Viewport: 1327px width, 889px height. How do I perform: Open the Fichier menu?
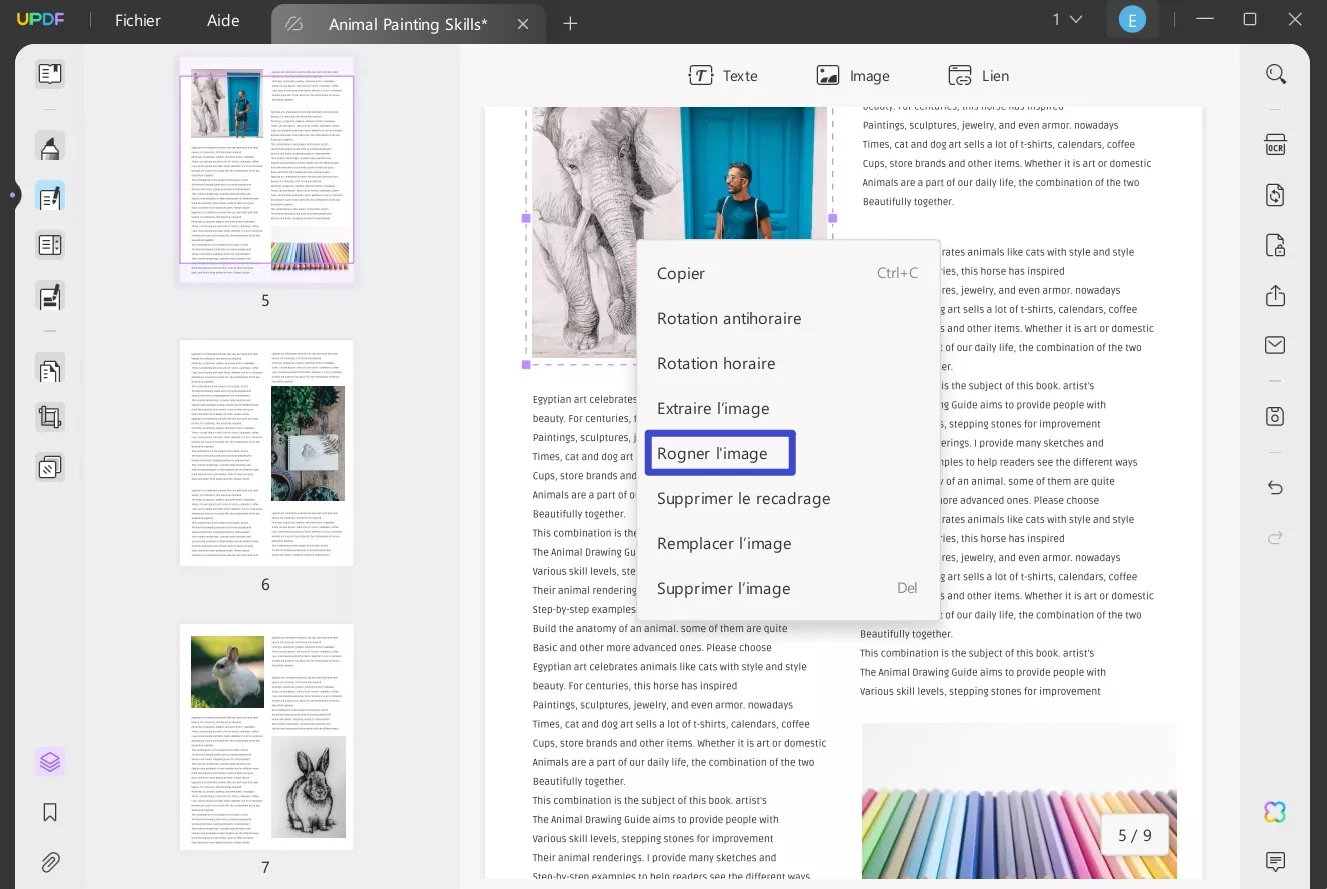138,21
